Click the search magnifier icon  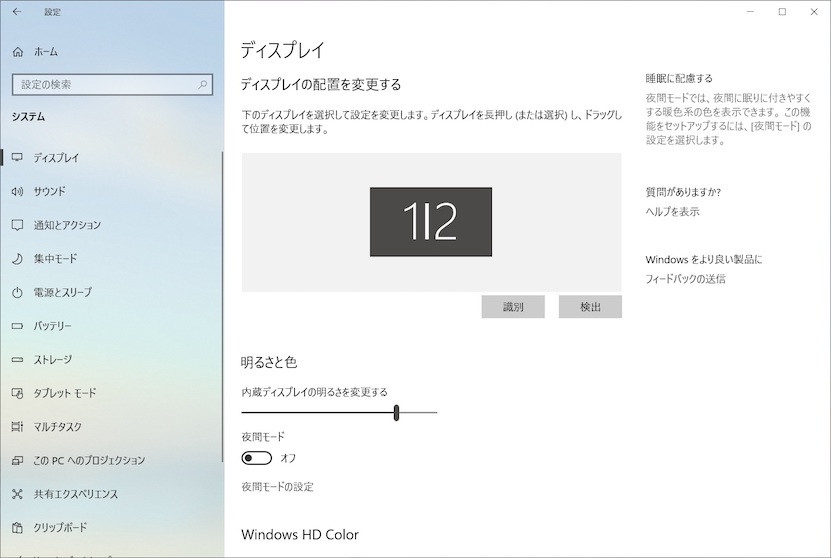coord(202,84)
